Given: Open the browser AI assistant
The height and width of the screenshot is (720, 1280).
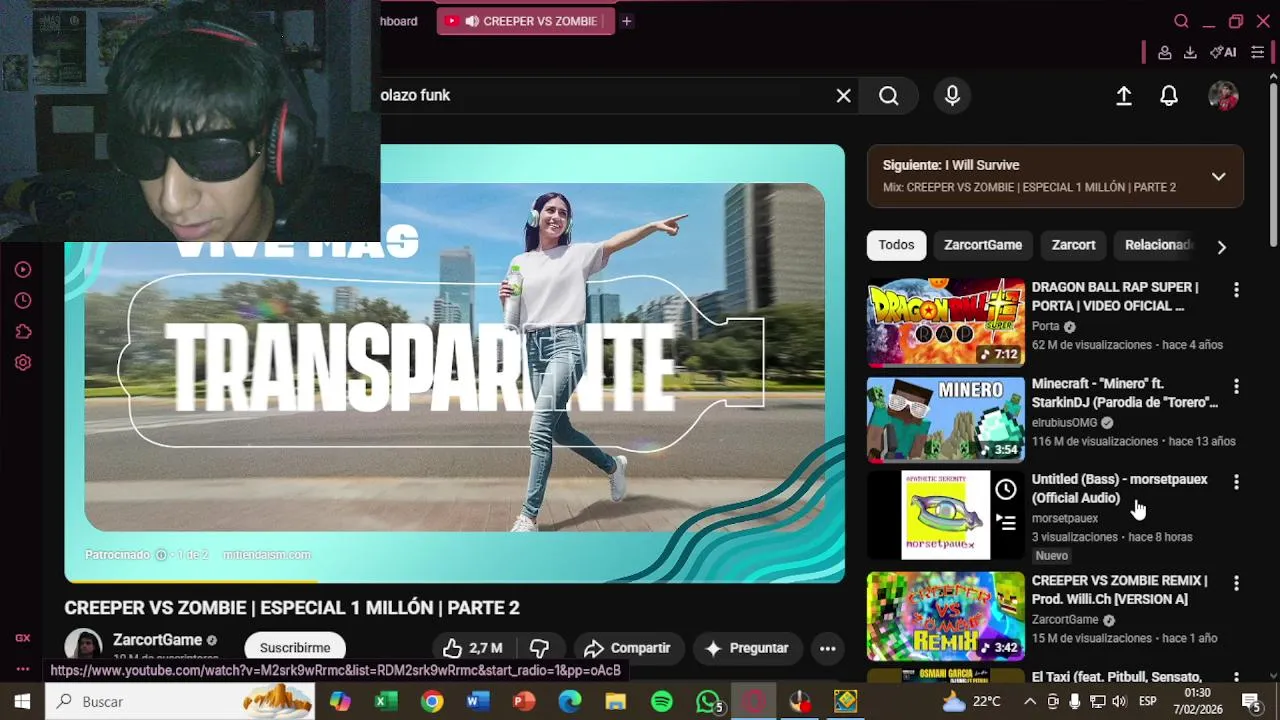Looking at the screenshot, I should 1223,52.
